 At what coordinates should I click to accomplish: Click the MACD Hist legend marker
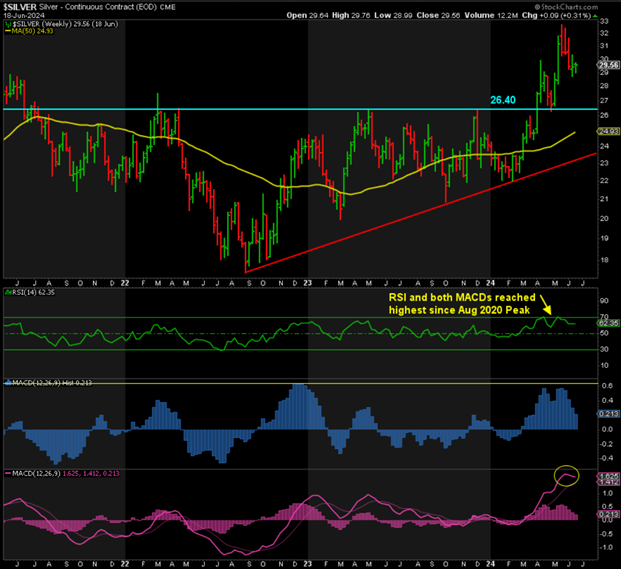click(8, 382)
